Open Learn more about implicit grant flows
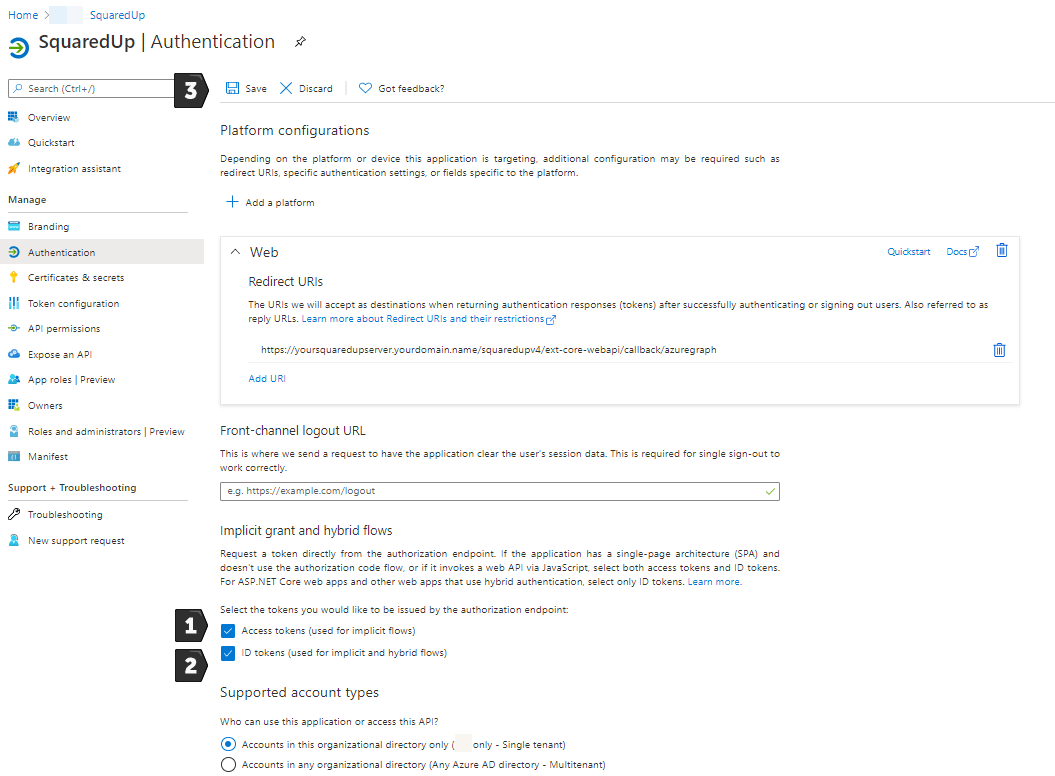1055x776 pixels. (713, 581)
